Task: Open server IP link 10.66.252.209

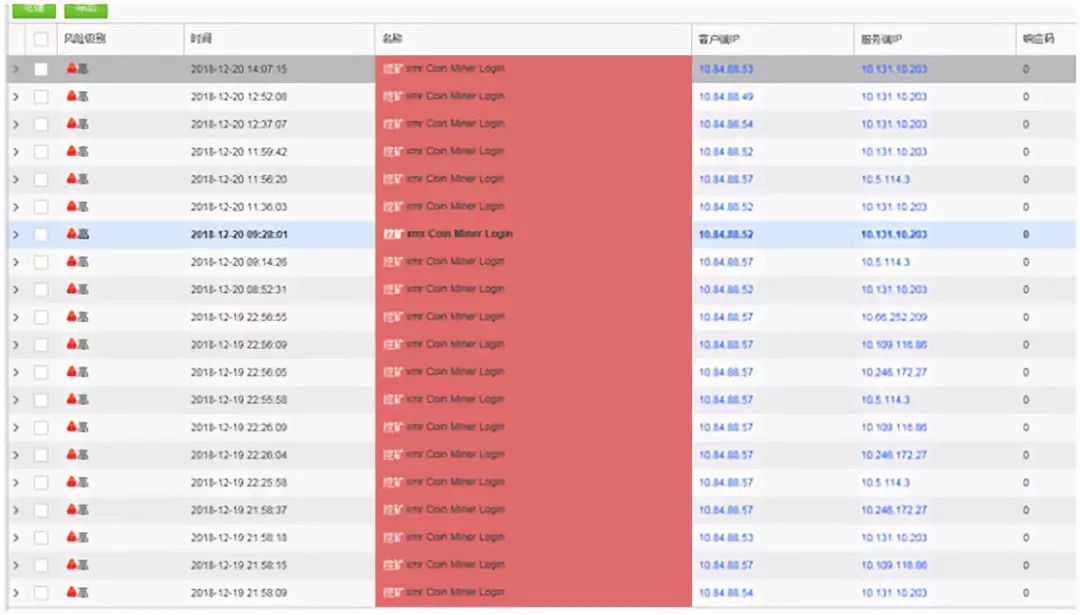Action: point(894,317)
